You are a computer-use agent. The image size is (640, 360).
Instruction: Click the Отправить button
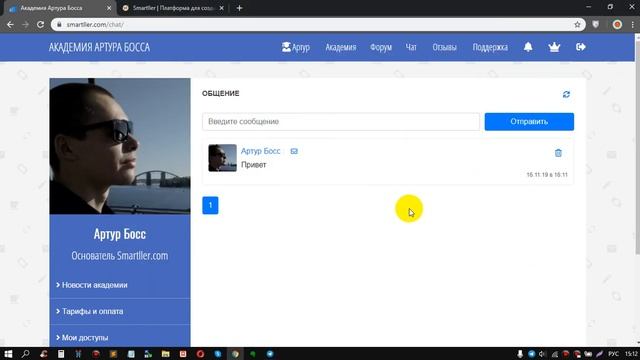[529, 122]
